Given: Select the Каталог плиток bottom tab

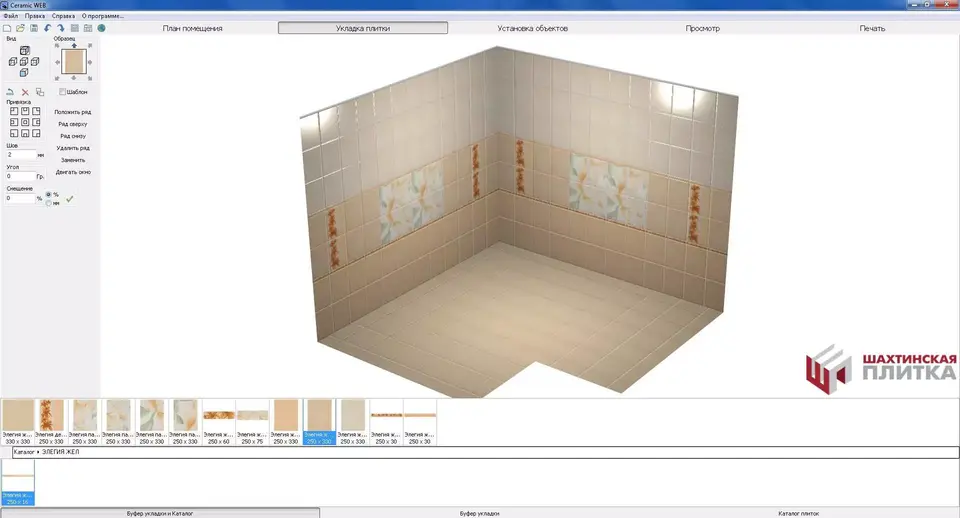Looking at the screenshot, I should 798,513.
